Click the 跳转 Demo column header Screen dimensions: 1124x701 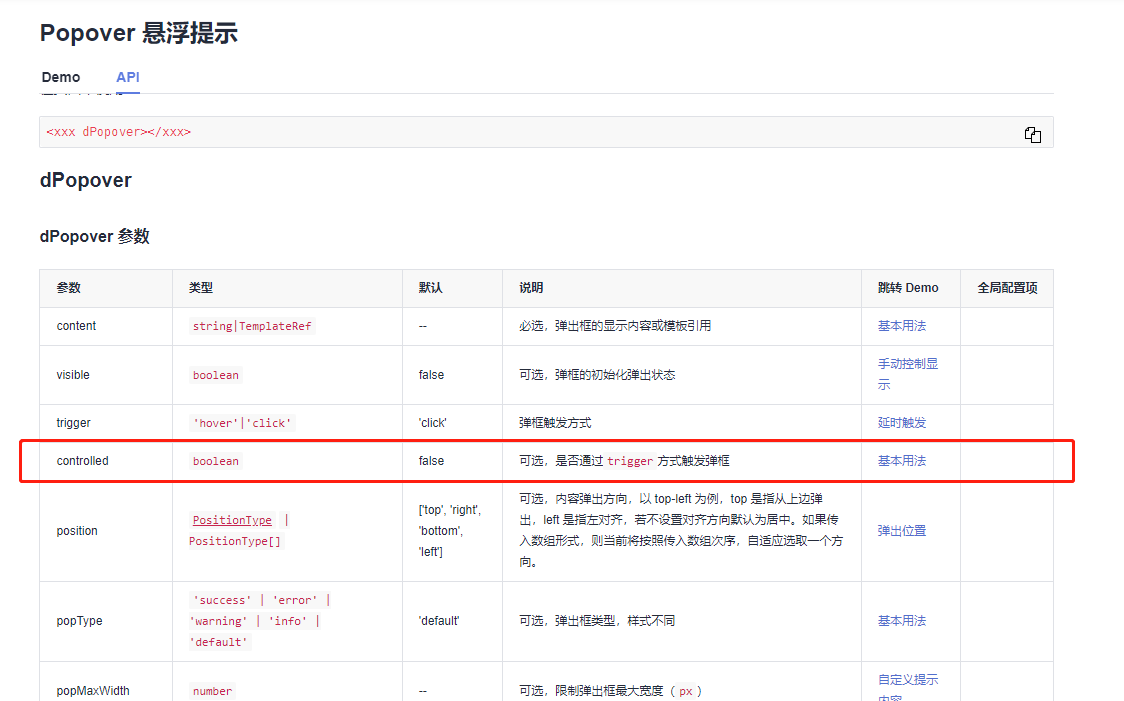coord(908,288)
